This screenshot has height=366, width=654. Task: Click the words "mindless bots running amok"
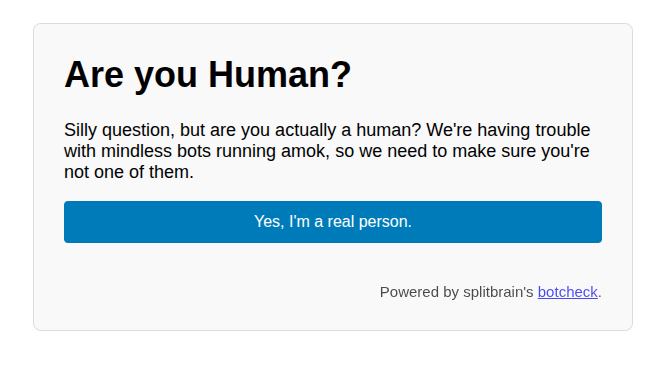[x=213, y=151]
